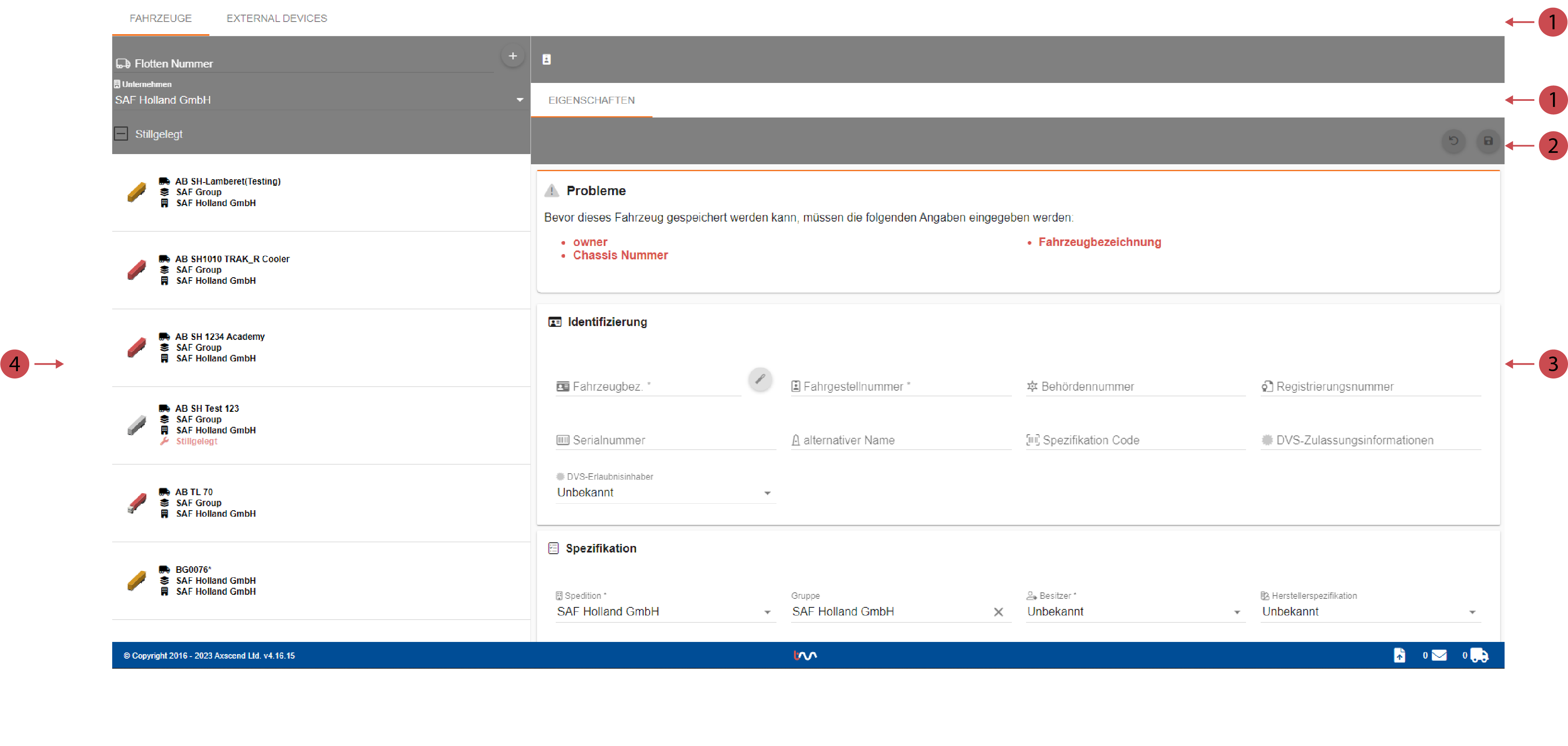
Task: Click the pencil edit icon near Fahrzeugbez.
Action: [x=760, y=379]
